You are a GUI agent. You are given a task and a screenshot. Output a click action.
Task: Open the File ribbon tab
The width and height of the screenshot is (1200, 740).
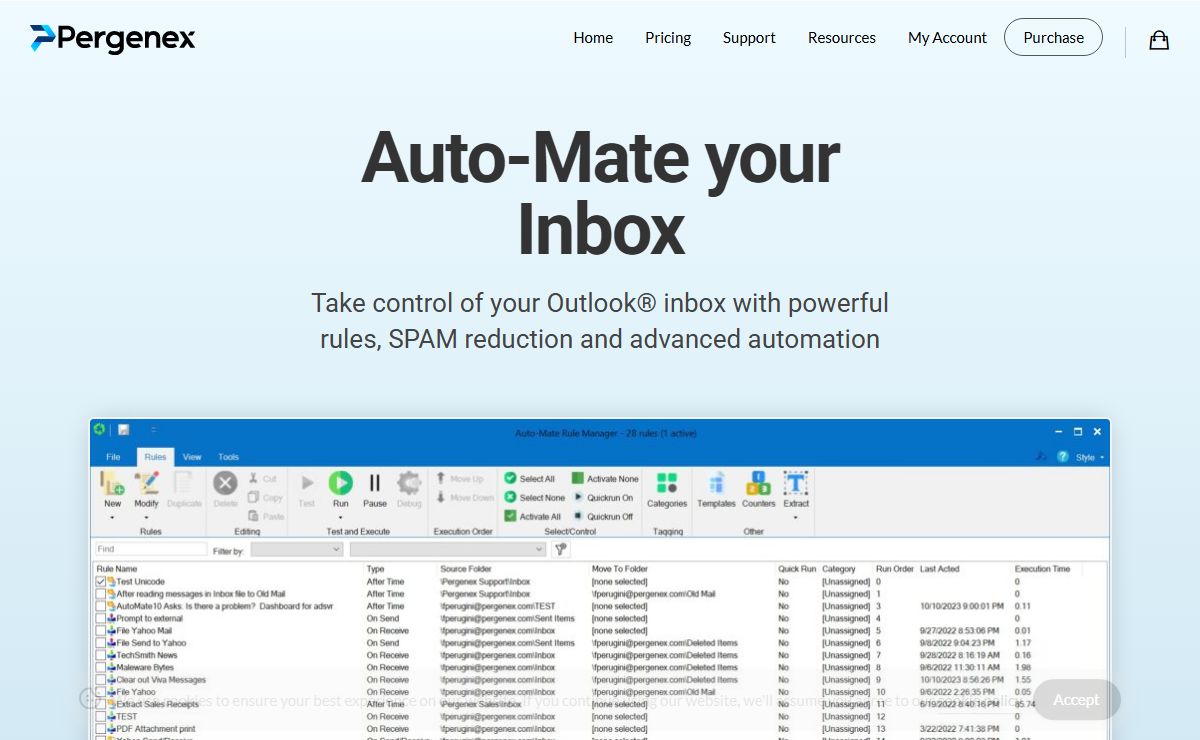pyautogui.click(x=113, y=457)
